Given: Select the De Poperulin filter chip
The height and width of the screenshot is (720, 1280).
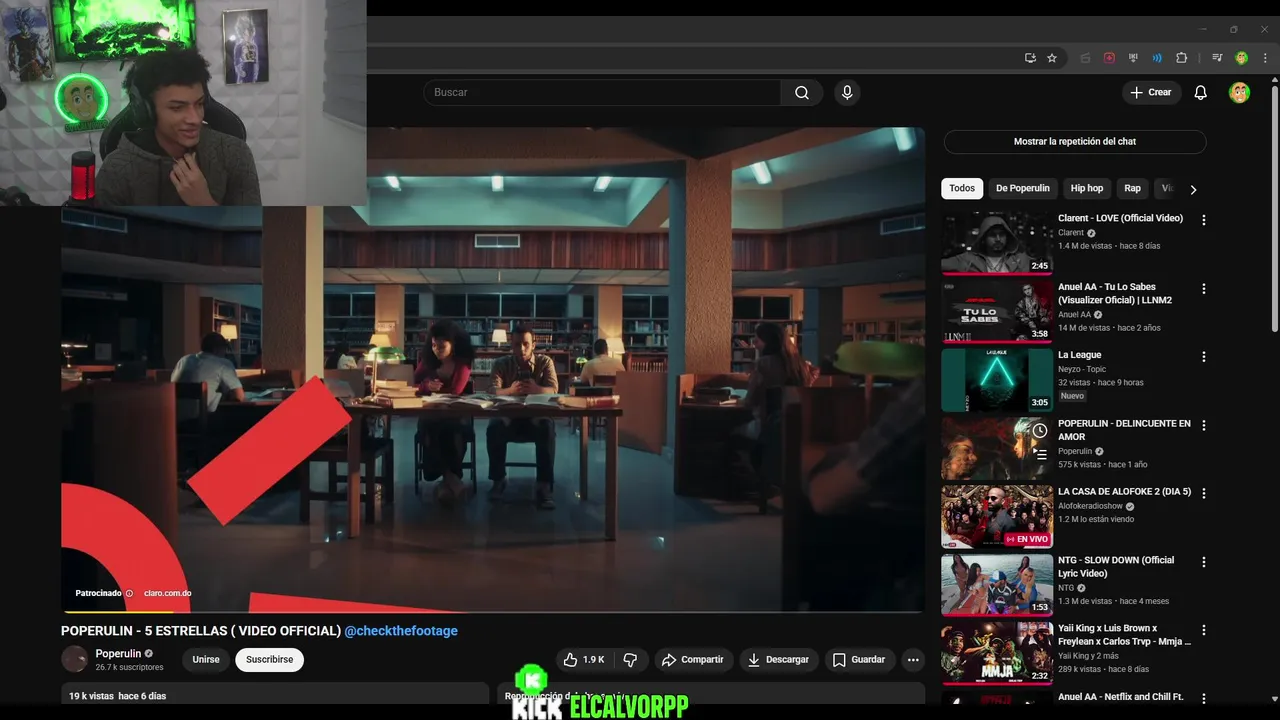Looking at the screenshot, I should point(1022,188).
